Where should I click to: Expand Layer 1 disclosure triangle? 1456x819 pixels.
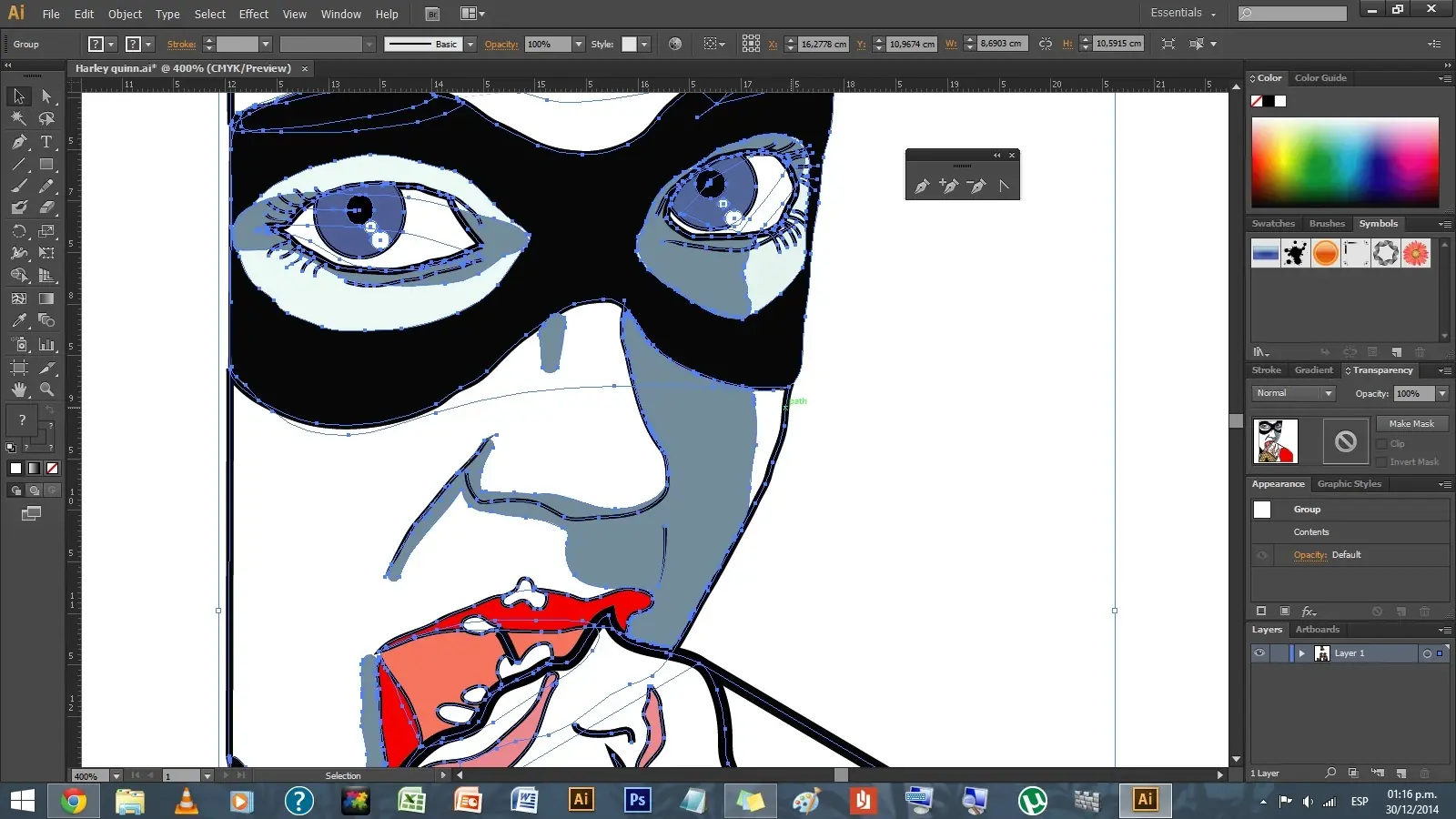click(1301, 653)
